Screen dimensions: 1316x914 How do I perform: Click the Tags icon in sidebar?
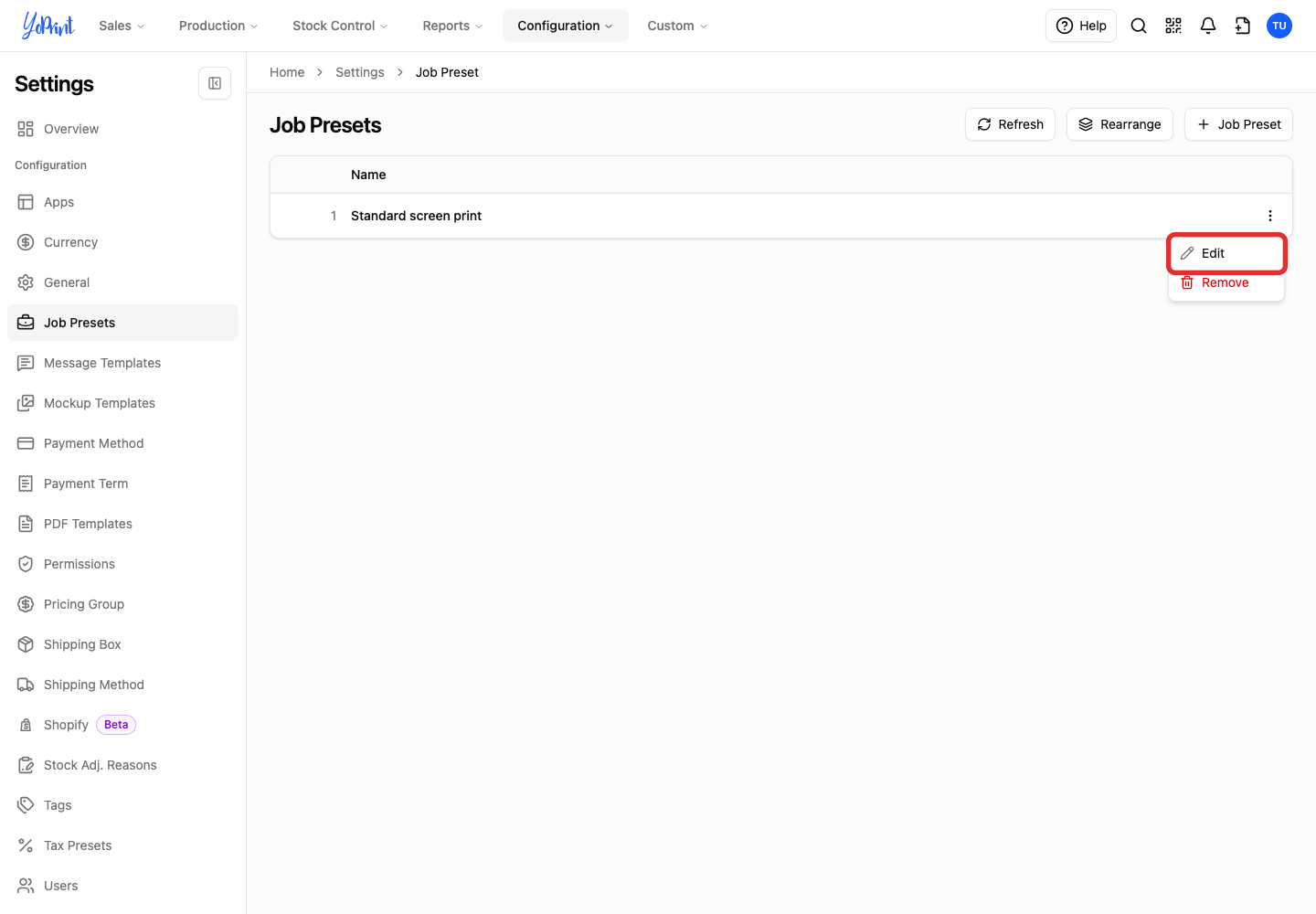tap(26, 805)
